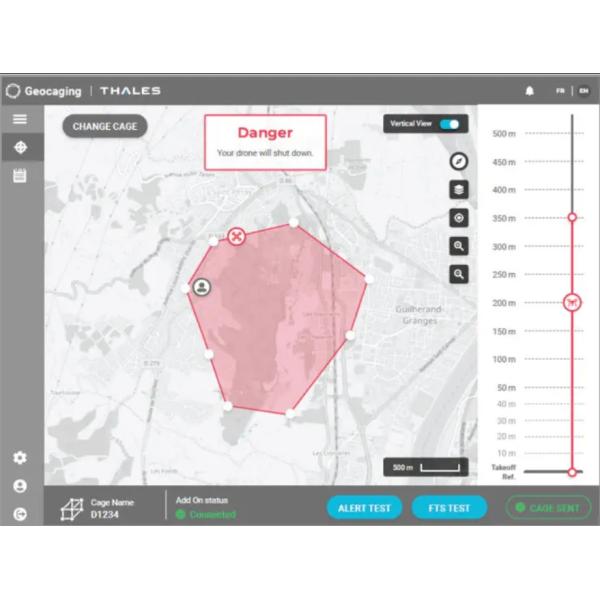This screenshot has width=600, height=600.
Task: Click the operator person marker on map
Action: [203, 288]
